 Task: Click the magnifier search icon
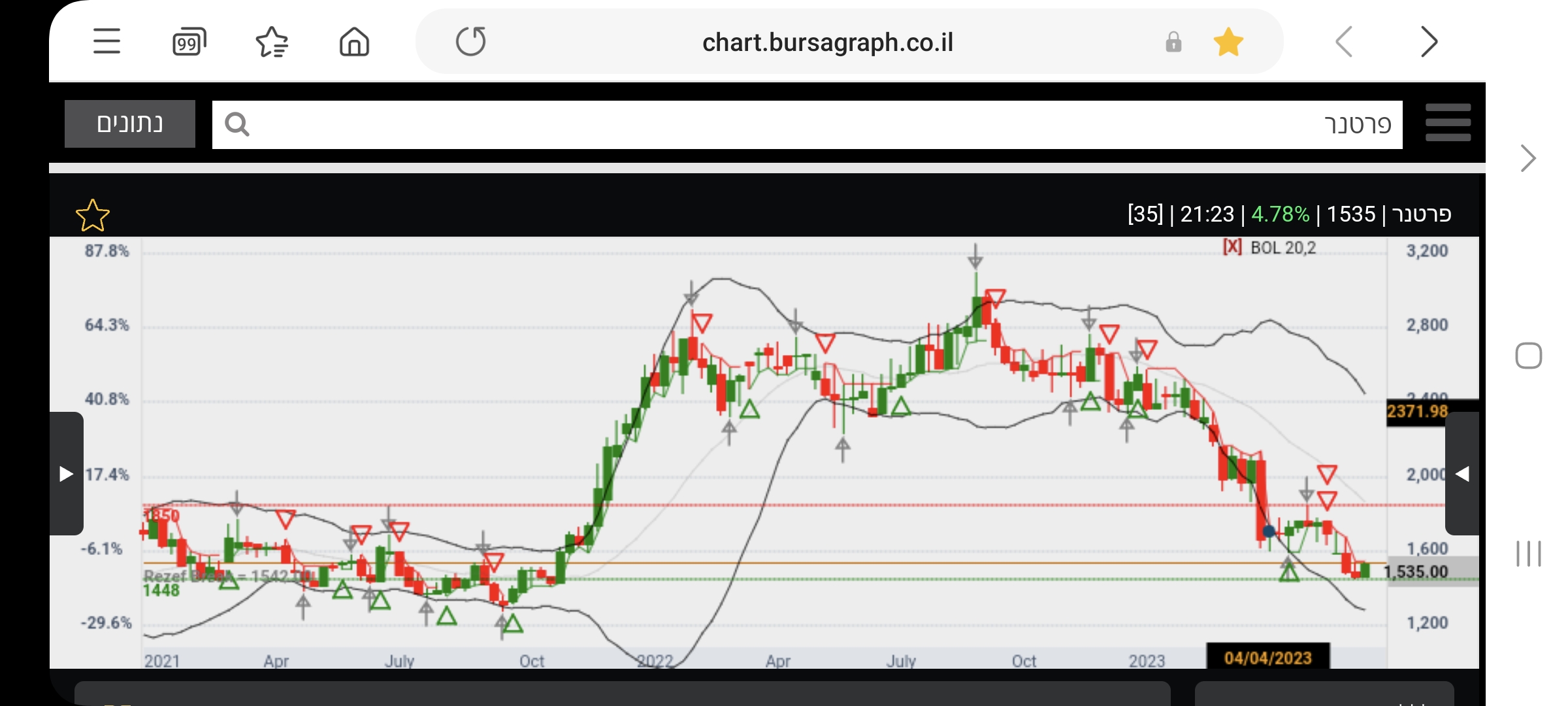pos(237,124)
